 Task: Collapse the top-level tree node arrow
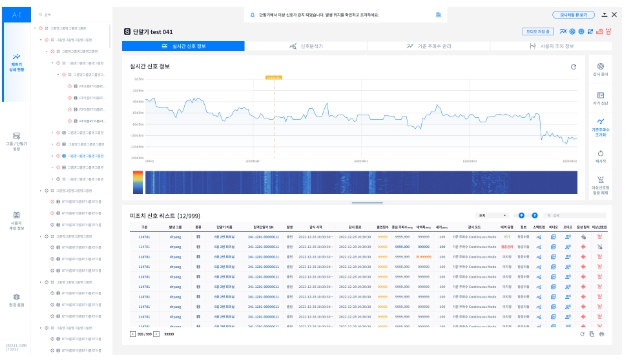coord(35,28)
